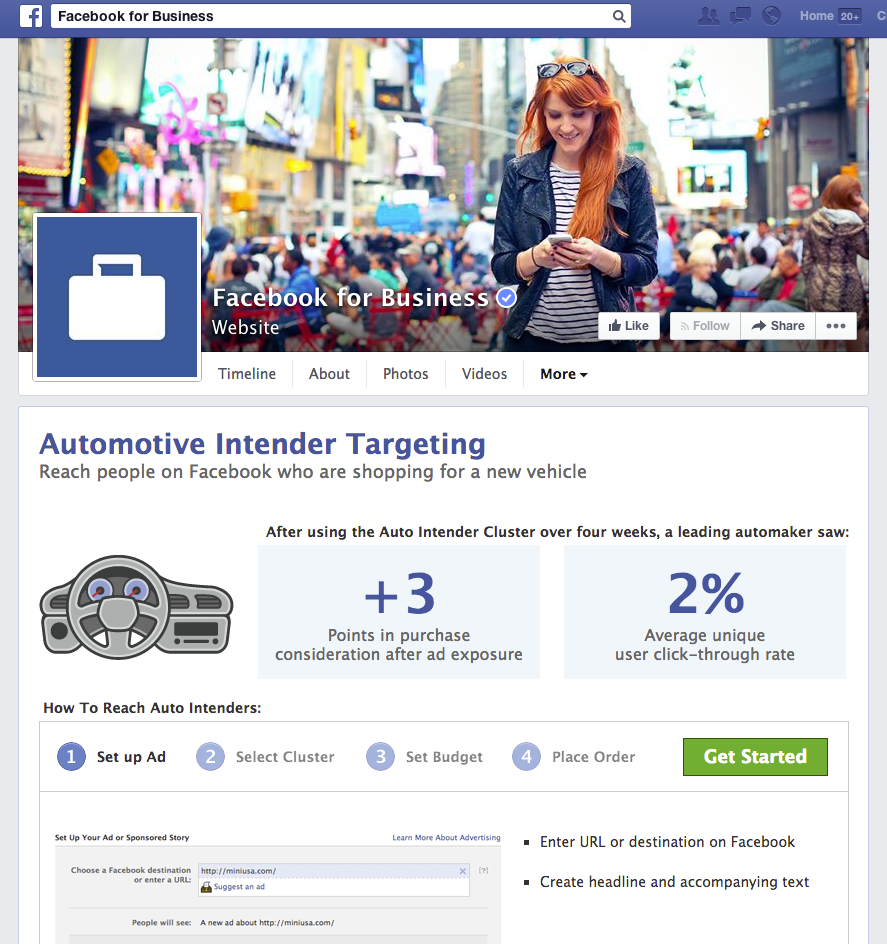Open the Timeline tab
Screen dimensions: 887x944
click(247, 374)
